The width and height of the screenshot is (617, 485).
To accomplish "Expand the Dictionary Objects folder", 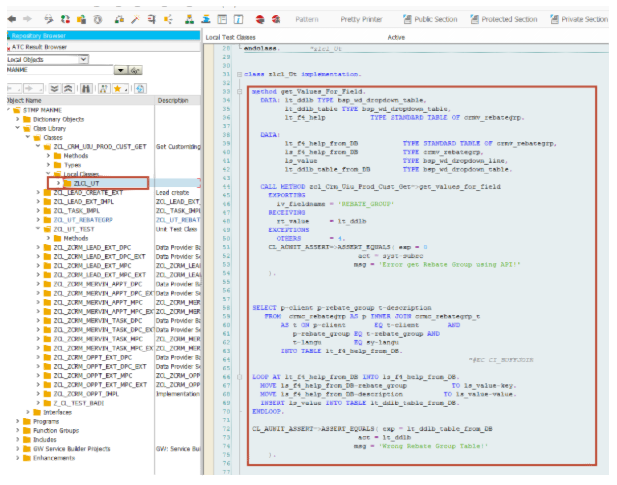I will coord(18,119).
